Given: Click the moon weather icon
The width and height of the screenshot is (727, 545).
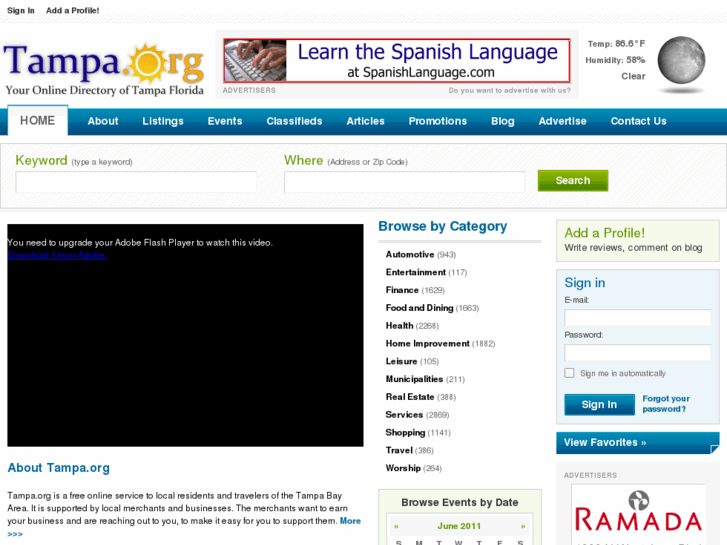Looking at the screenshot, I should pos(681,61).
